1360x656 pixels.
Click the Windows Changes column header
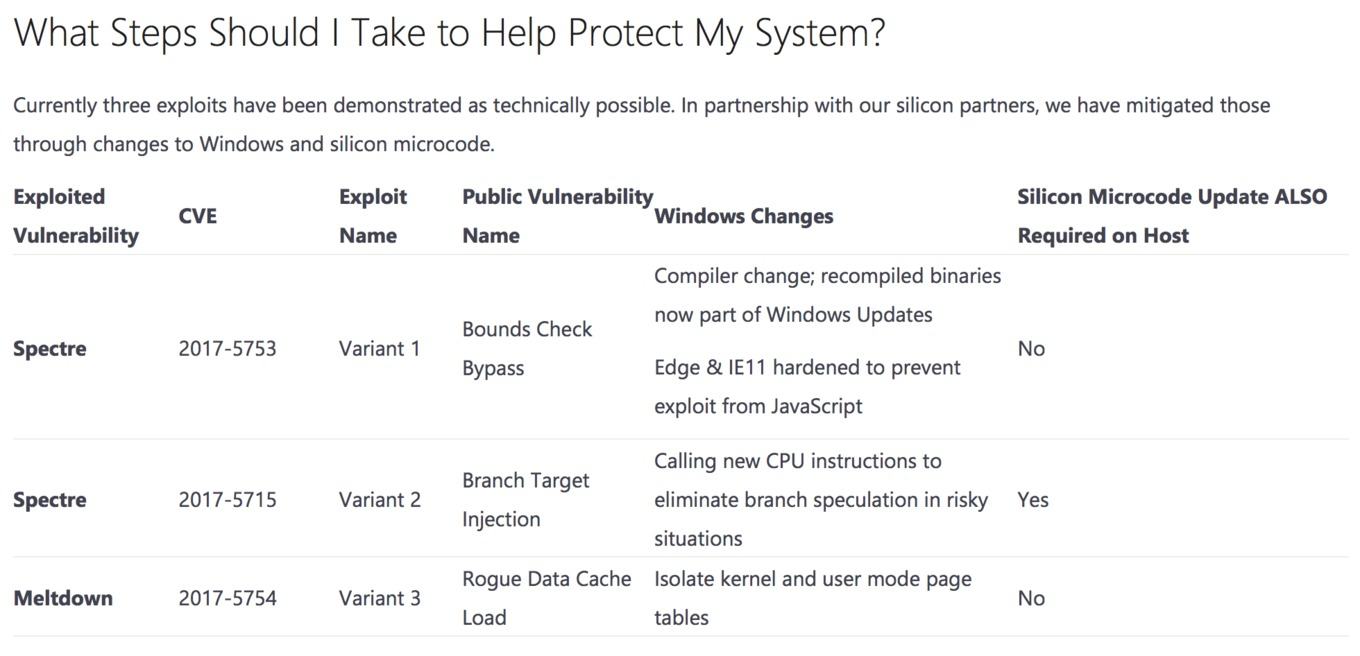tap(744, 216)
